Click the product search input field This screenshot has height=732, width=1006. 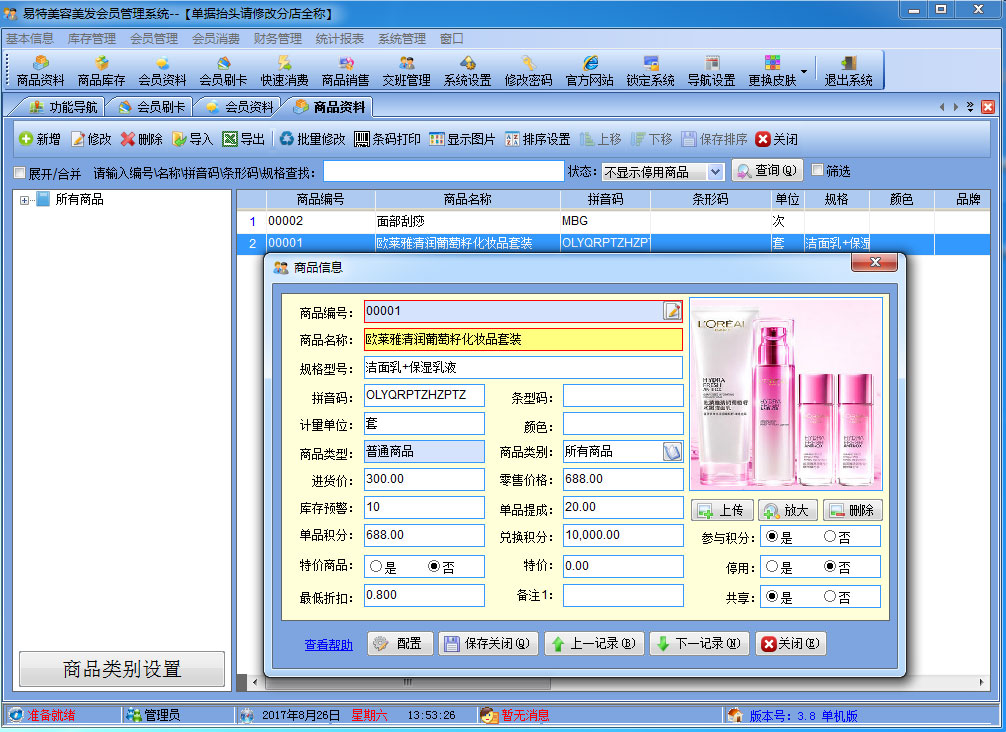(x=443, y=171)
